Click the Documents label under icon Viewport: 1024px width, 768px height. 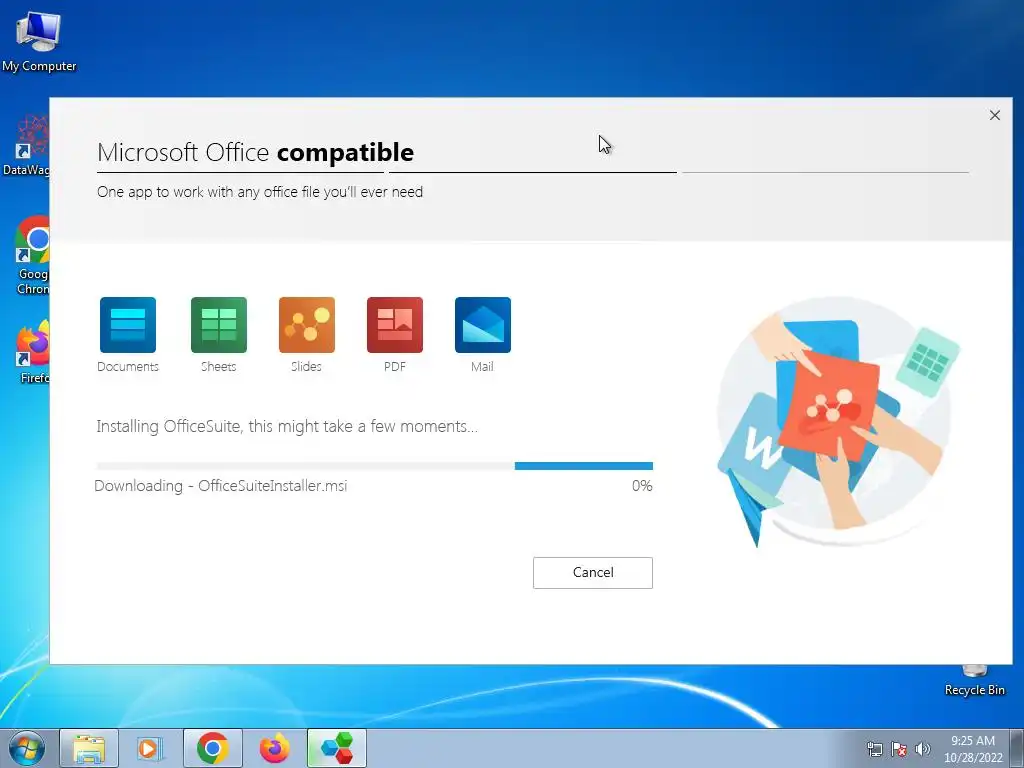coord(128,367)
